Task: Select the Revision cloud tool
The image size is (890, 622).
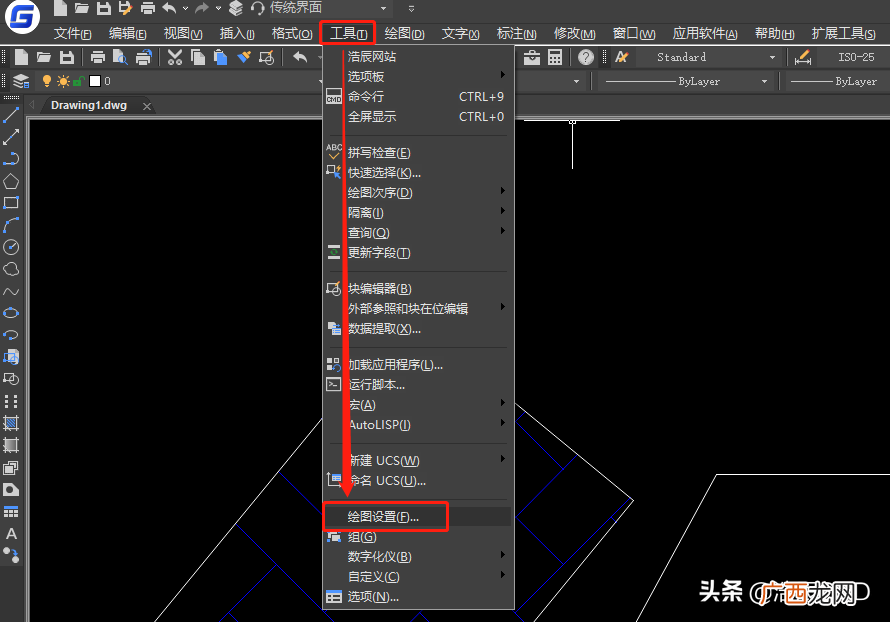Action: [11, 269]
